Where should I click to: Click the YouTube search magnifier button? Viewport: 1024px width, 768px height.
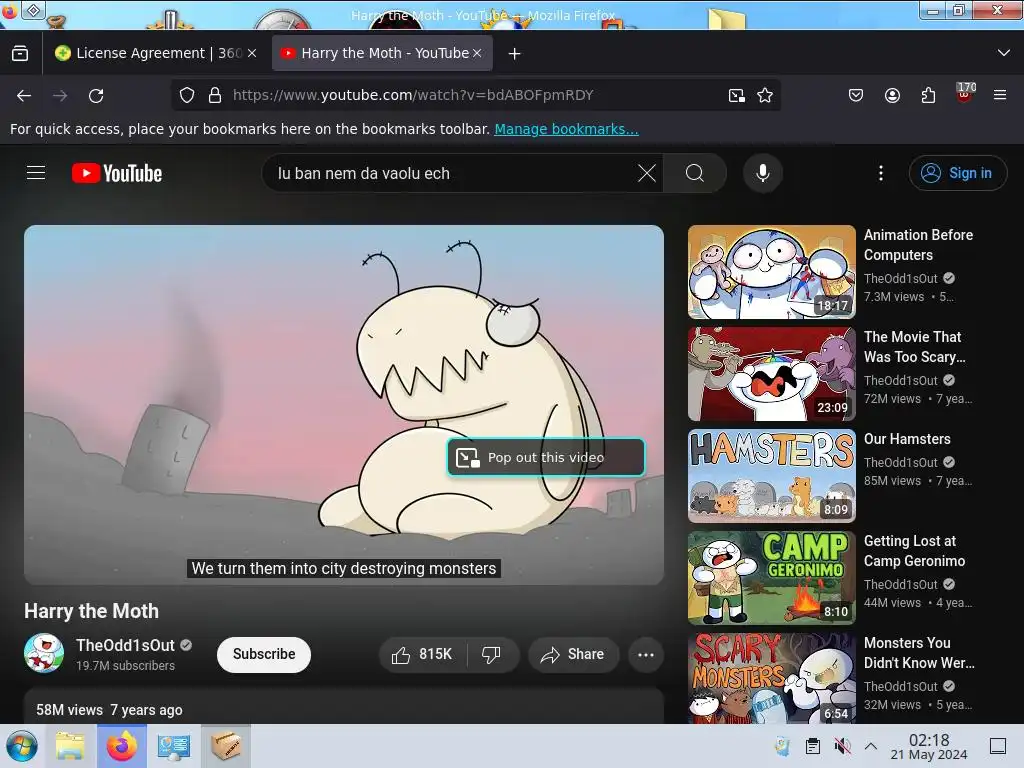point(694,173)
